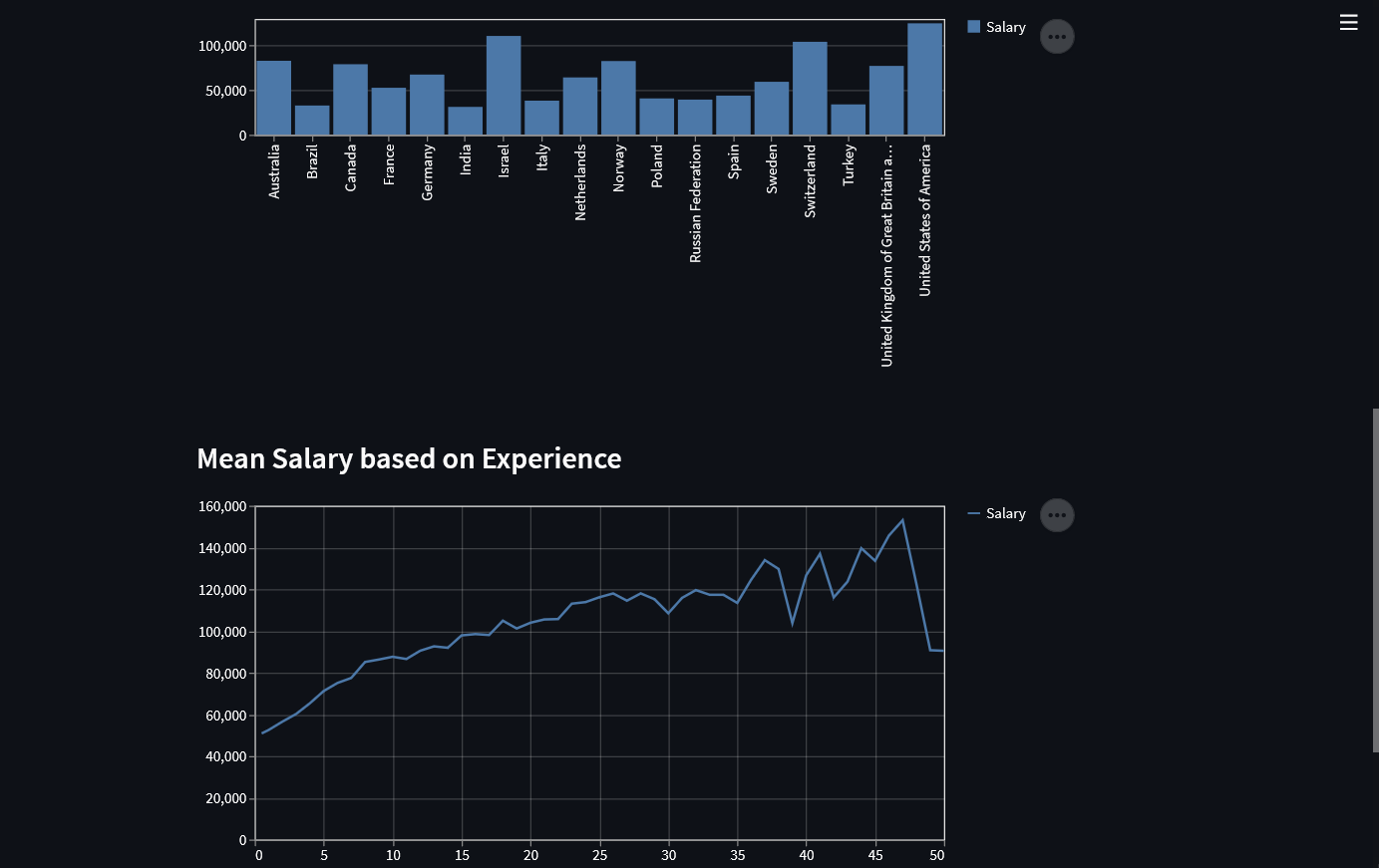1379x868 pixels.
Task: Click the Mean Salary based on Experience heading
Action: coord(409,458)
